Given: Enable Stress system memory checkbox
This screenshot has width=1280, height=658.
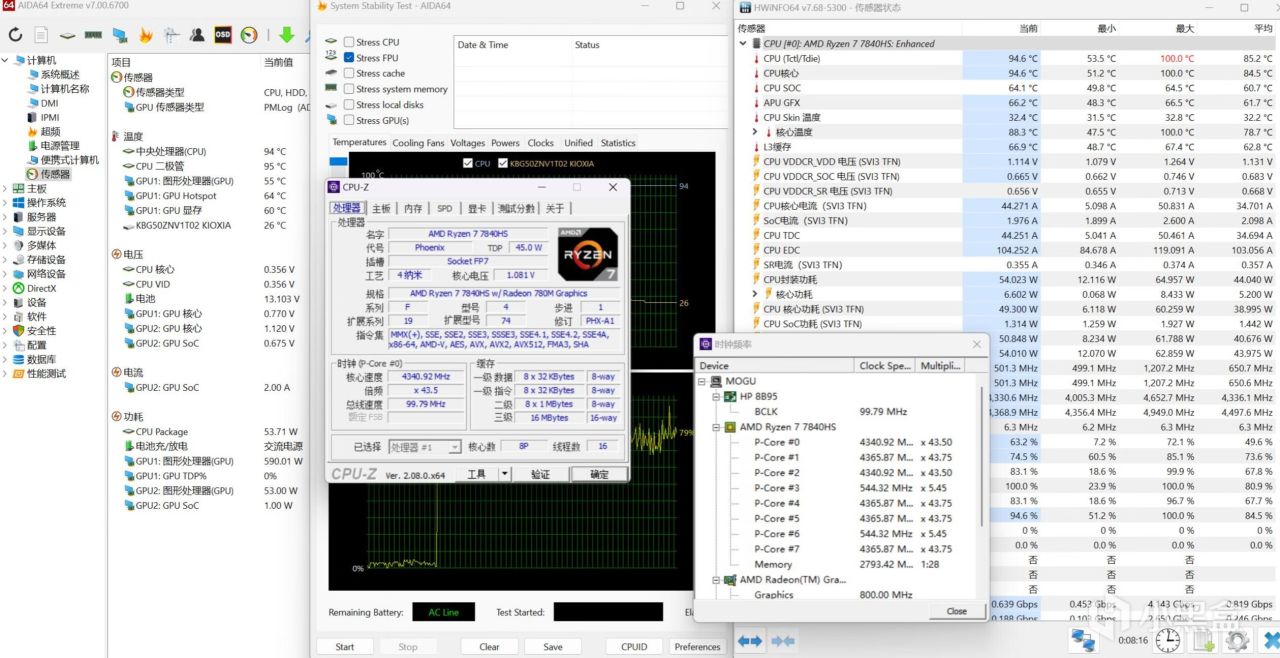Looking at the screenshot, I should pos(349,89).
